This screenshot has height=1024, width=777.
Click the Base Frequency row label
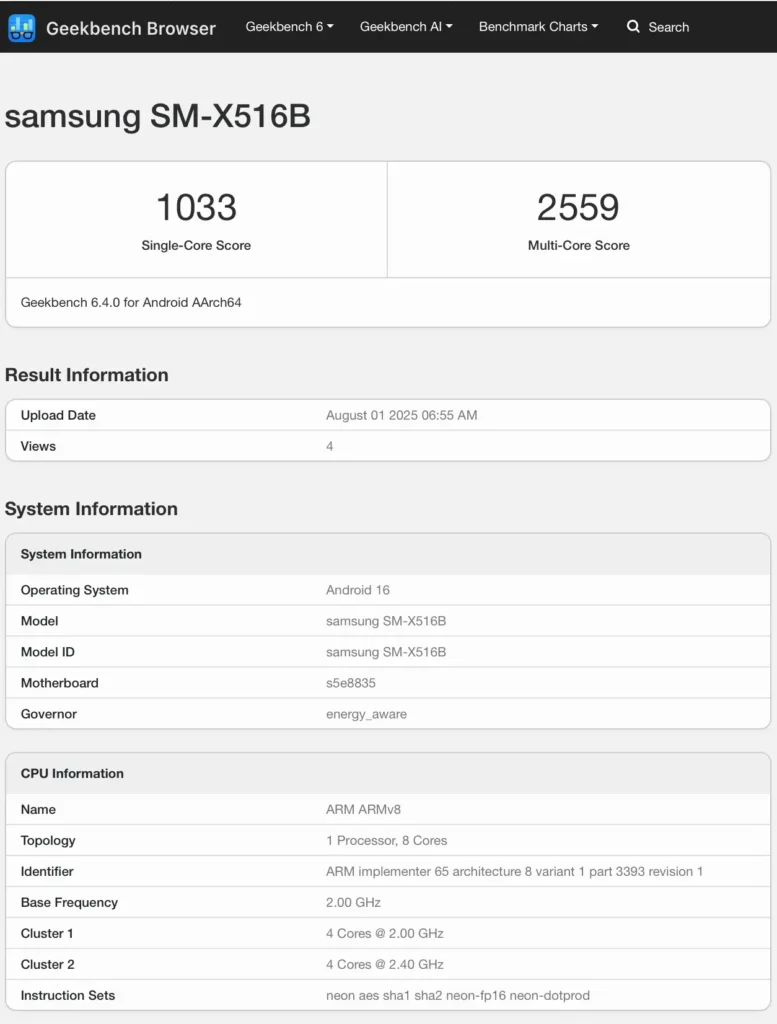(x=69, y=903)
